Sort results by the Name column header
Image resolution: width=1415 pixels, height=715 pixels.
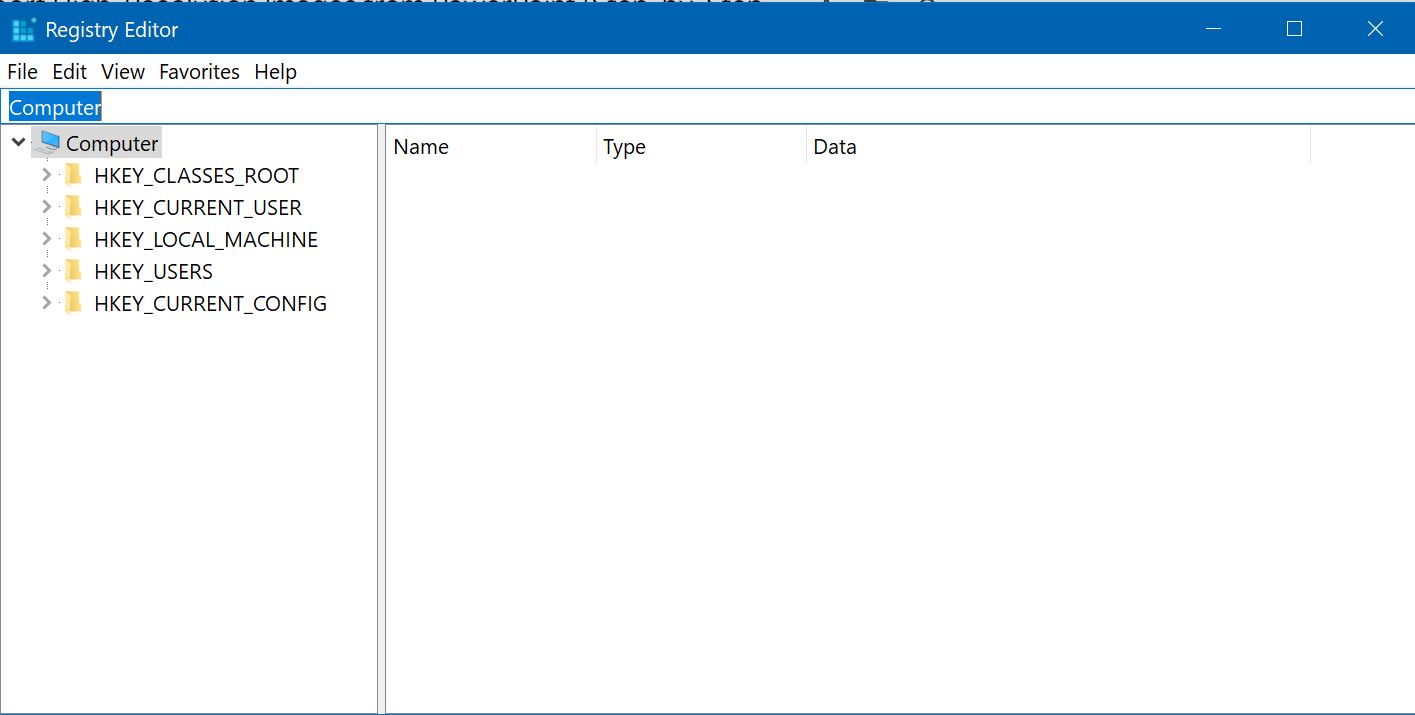(421, 146)
